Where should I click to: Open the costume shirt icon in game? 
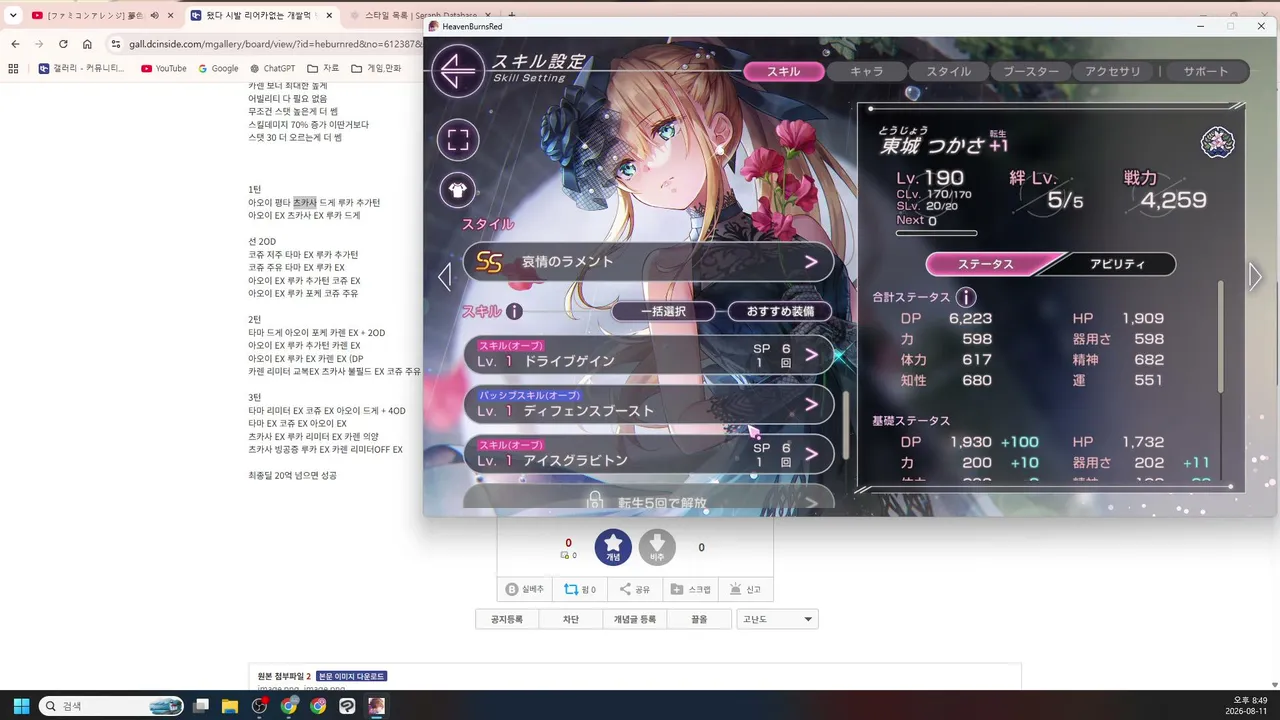pyautogui.click(x=458, y=188)
